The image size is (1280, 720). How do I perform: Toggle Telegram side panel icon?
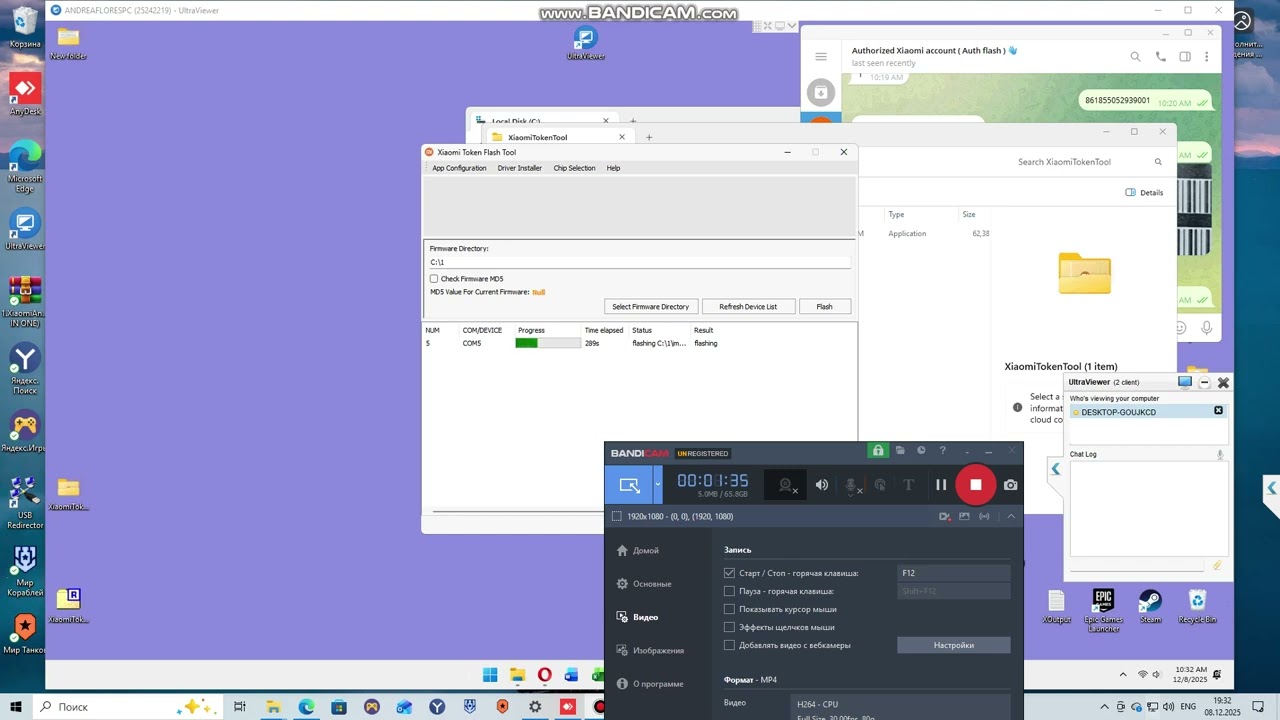point(1185,57)
